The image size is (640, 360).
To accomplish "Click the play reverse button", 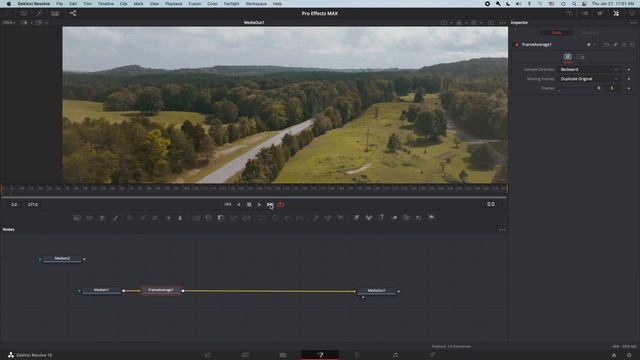I will [238, 204].
